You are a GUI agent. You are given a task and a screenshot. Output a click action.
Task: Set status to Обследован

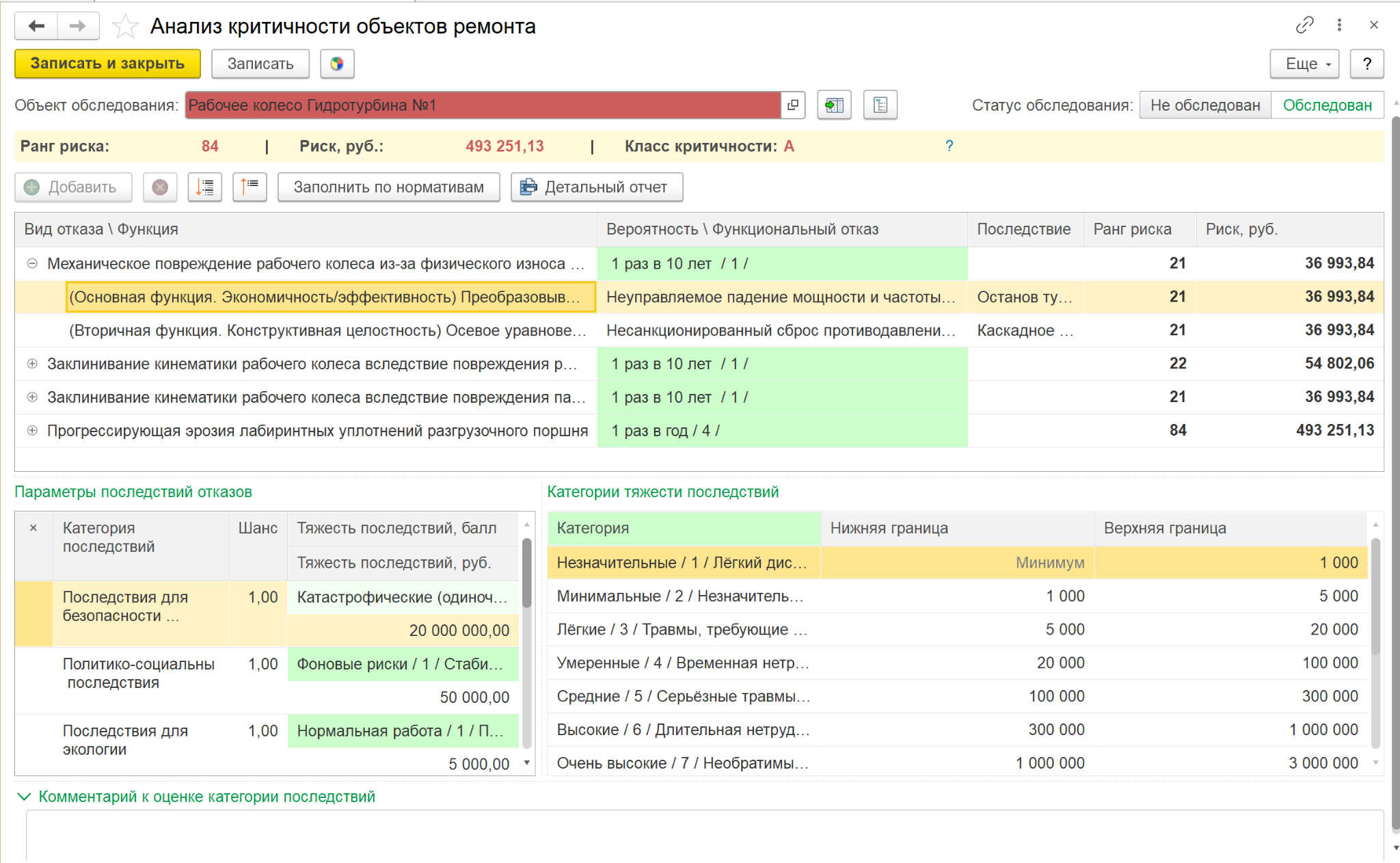pyautogui.click(x=1327, y=105)
